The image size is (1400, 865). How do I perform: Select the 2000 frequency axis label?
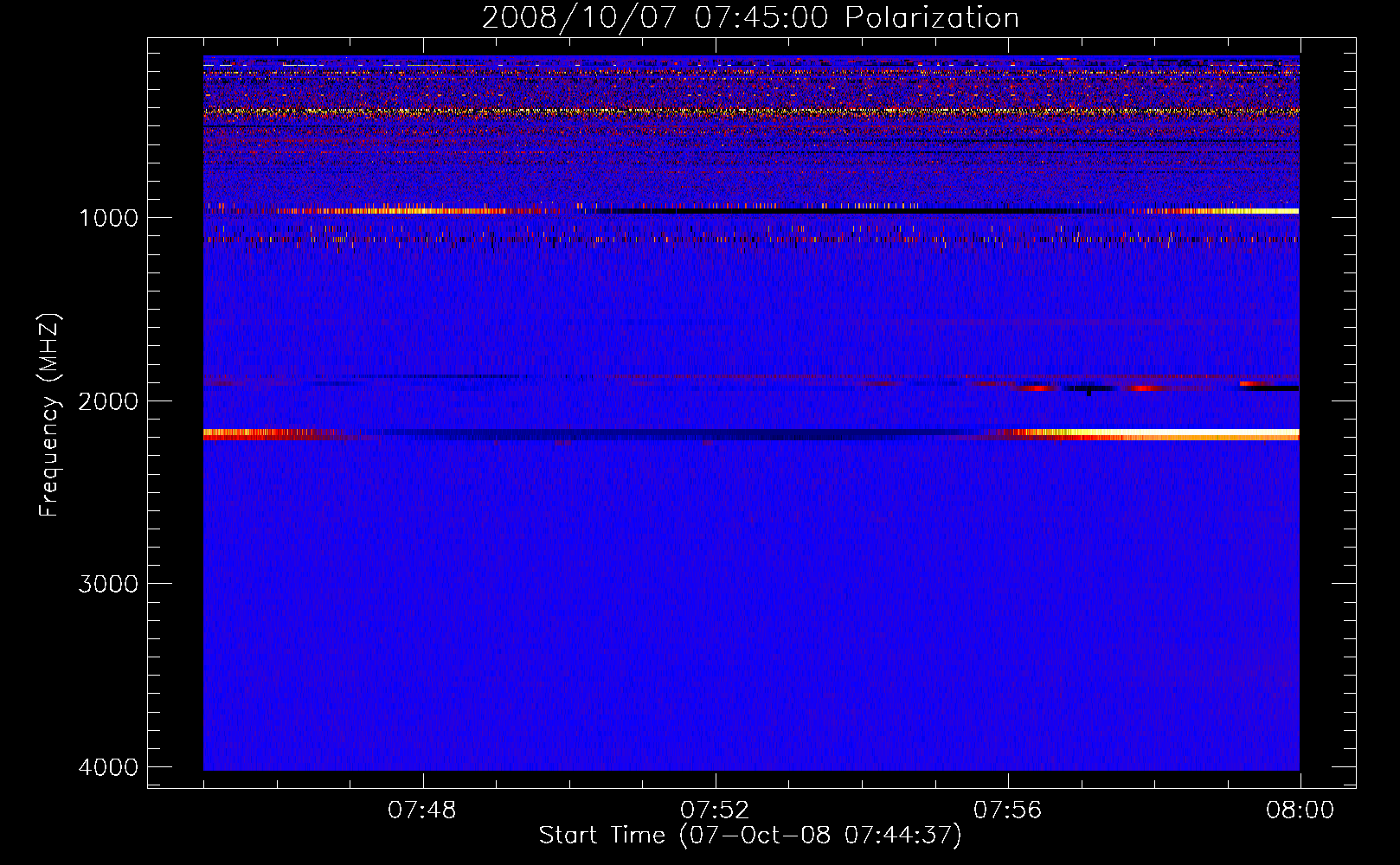coord(108,400)
